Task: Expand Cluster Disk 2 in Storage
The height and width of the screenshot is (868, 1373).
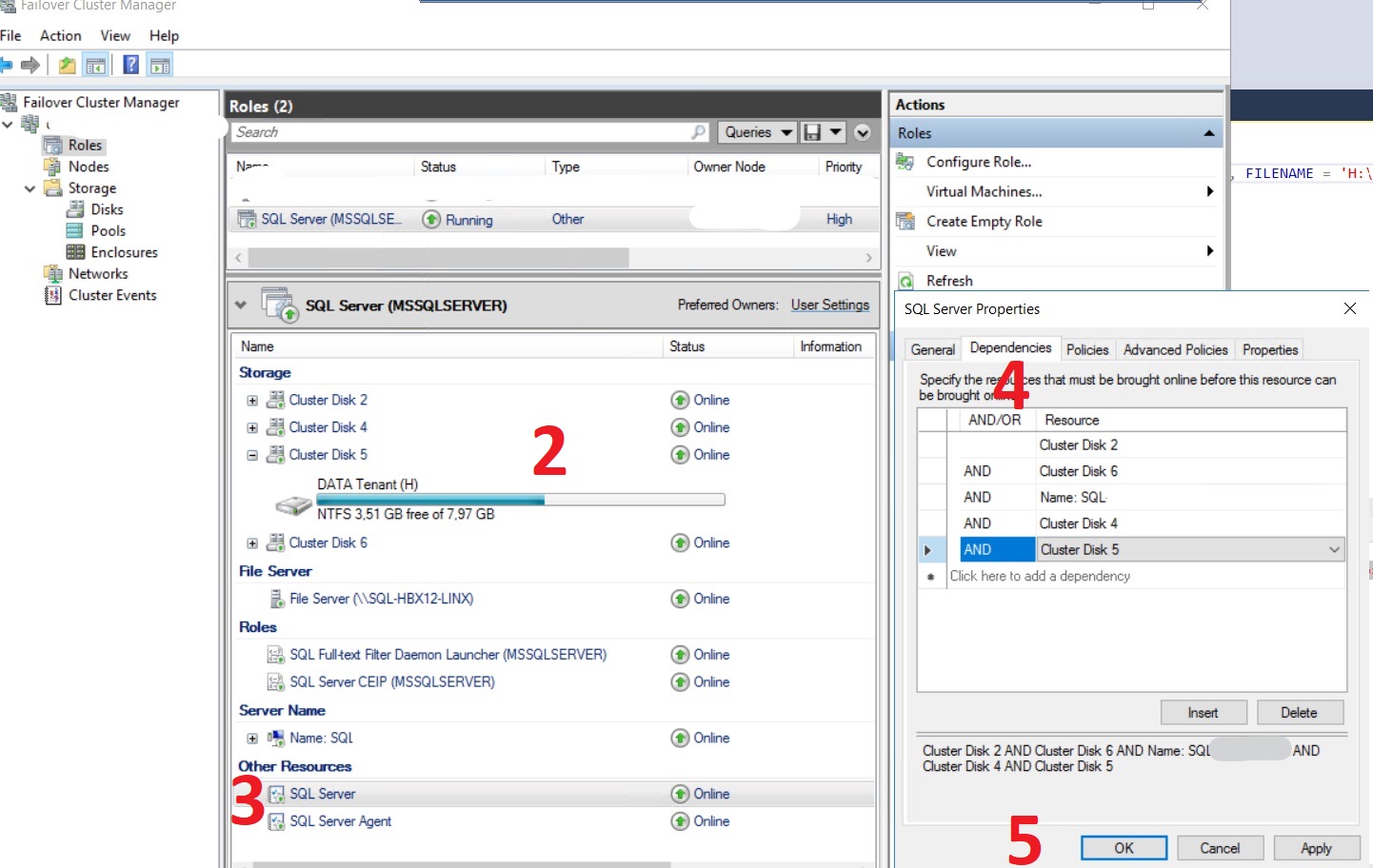Action: [x=252, y=401]
